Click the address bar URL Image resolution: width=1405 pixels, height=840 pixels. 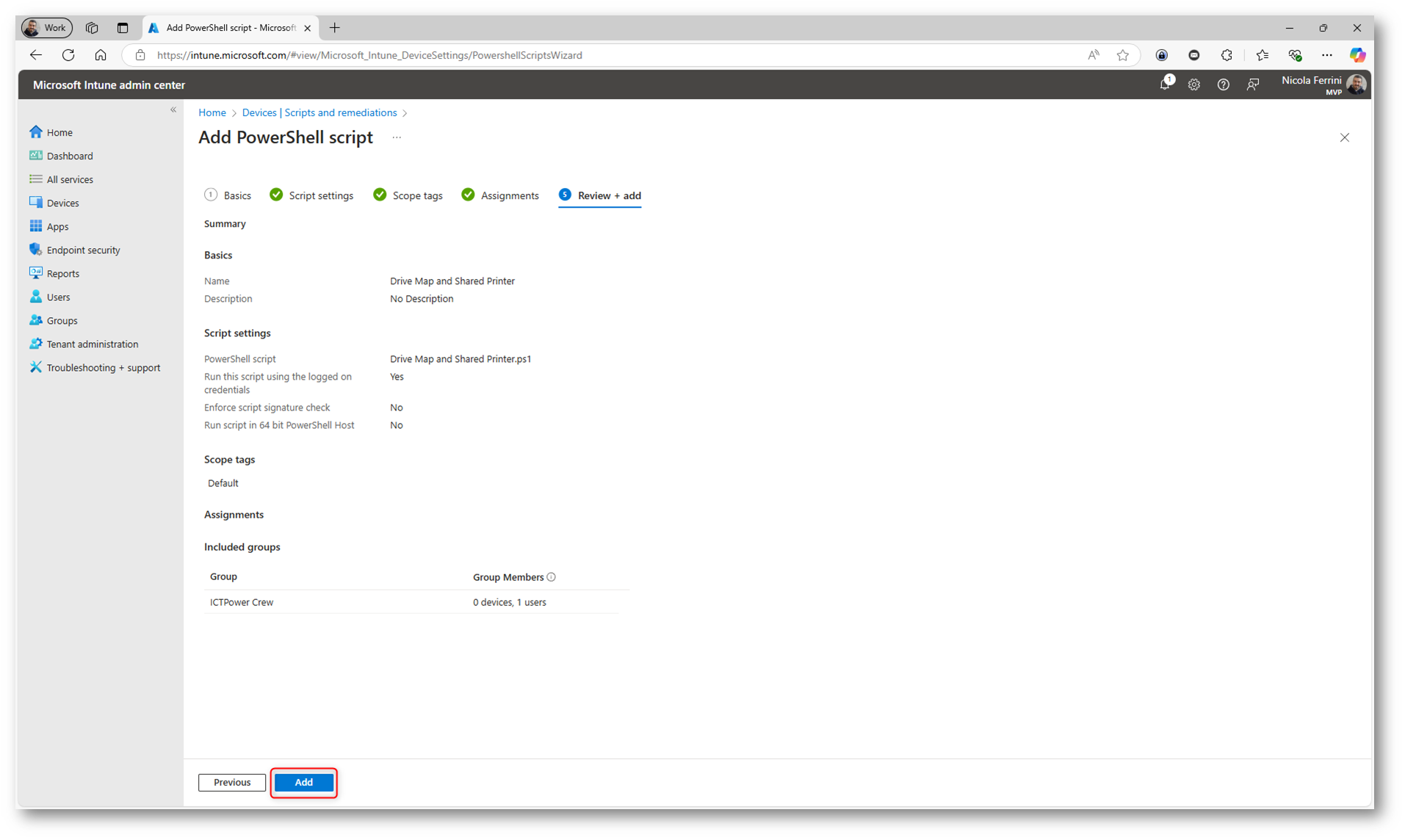tap(369, 55)
